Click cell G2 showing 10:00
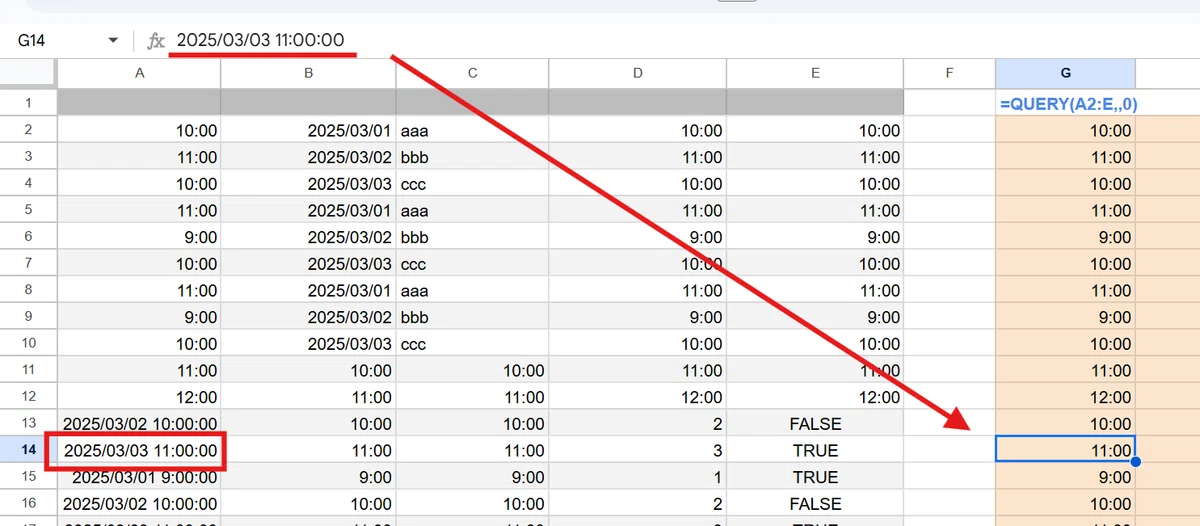Screen dimensions: 1200x526 1065,130
